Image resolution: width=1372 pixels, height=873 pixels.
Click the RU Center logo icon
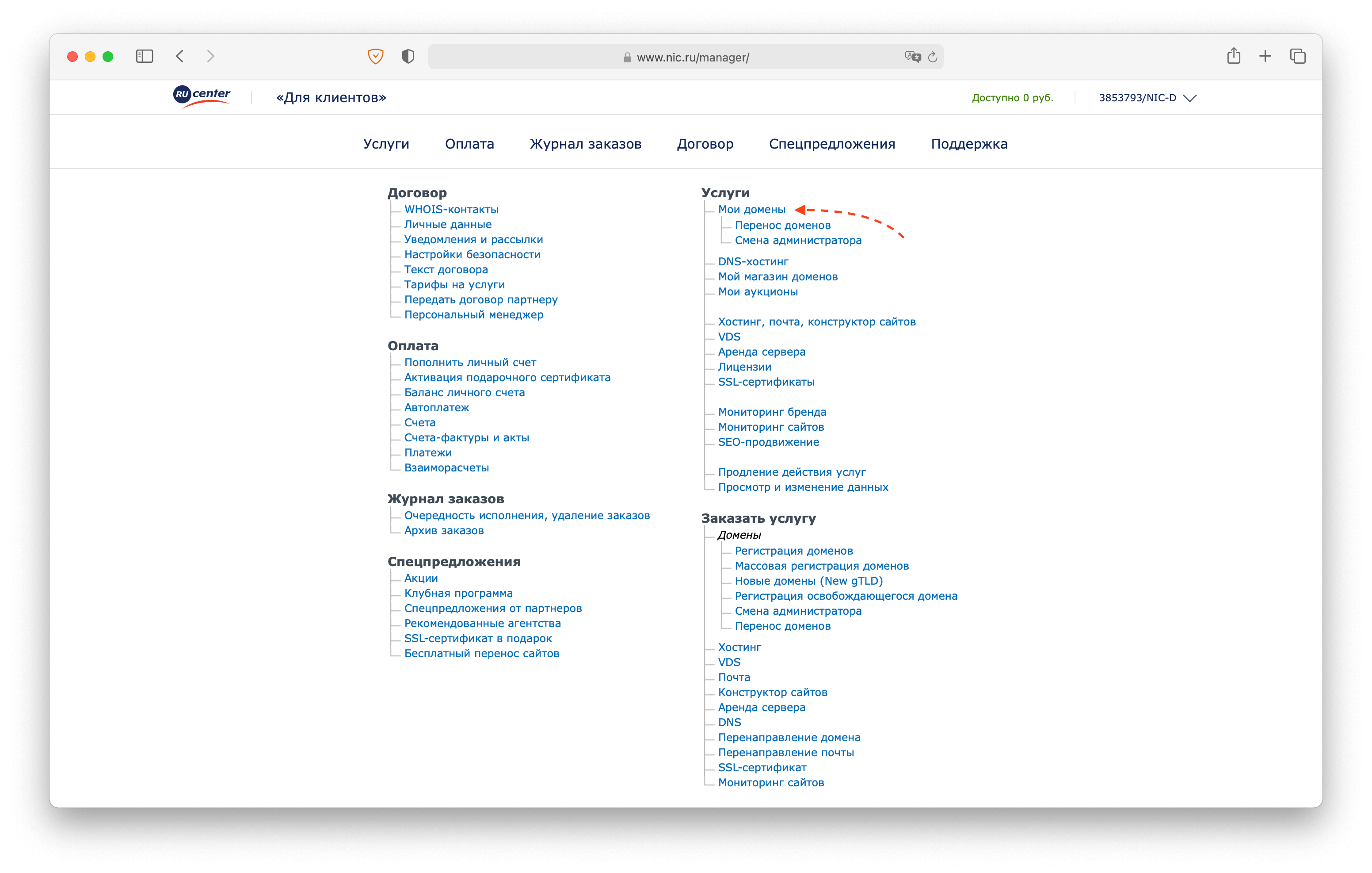pos(201,96)
